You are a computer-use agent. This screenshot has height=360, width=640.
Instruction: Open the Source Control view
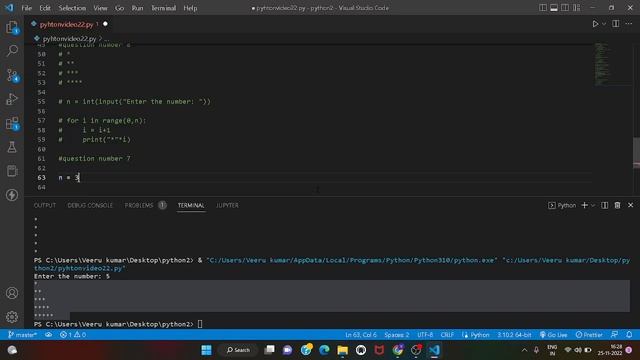click(12, 76)
